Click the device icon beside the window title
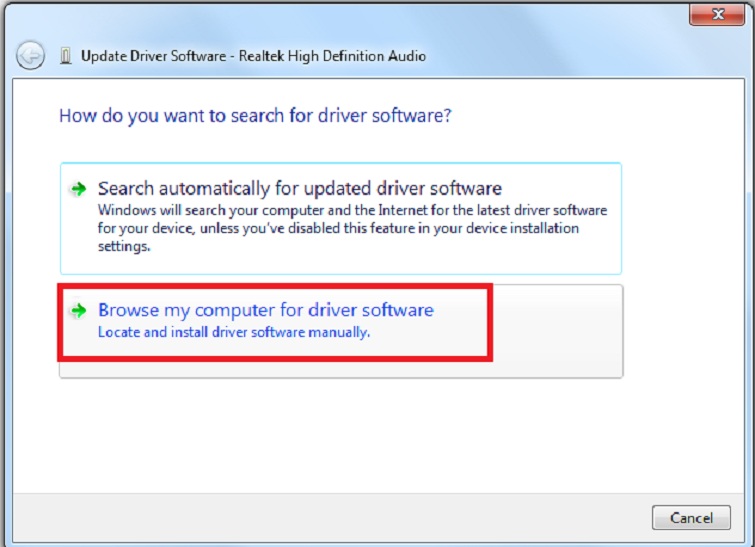 click(x=65, y=56)
